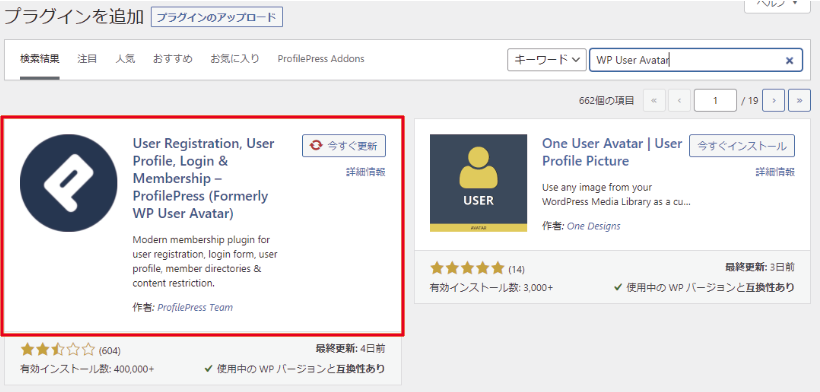Click the ProfilePress plugin logo

pos(69,183)
